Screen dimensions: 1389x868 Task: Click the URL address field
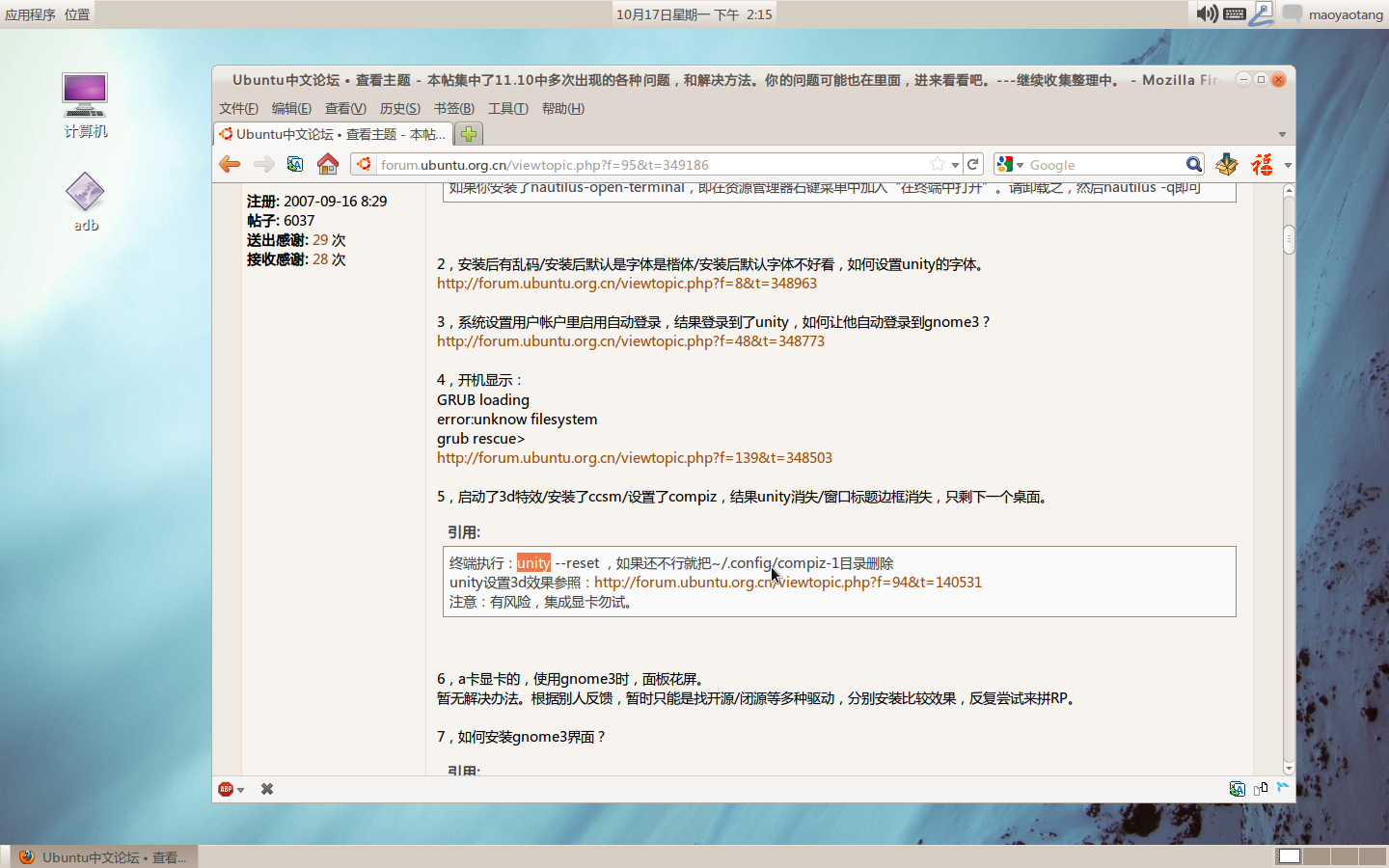pyautogui.click(x=651, y=165)
